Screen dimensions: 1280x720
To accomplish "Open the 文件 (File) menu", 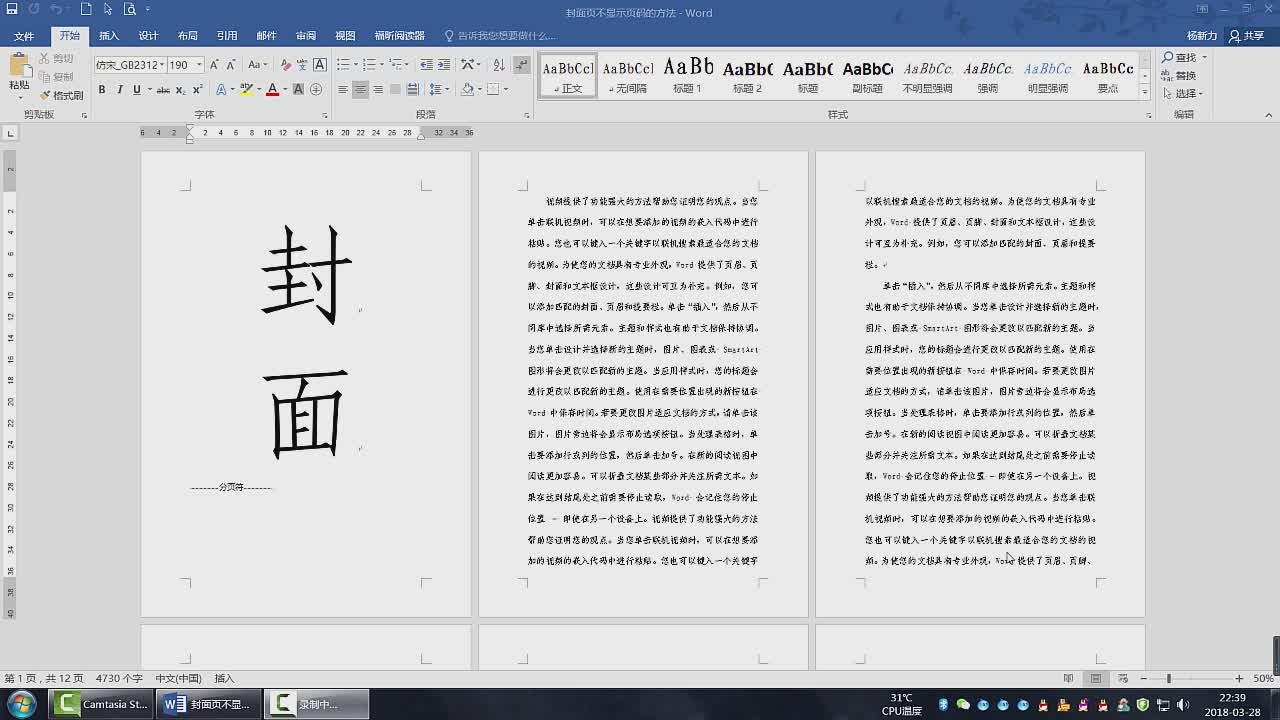I will [24, 36].
